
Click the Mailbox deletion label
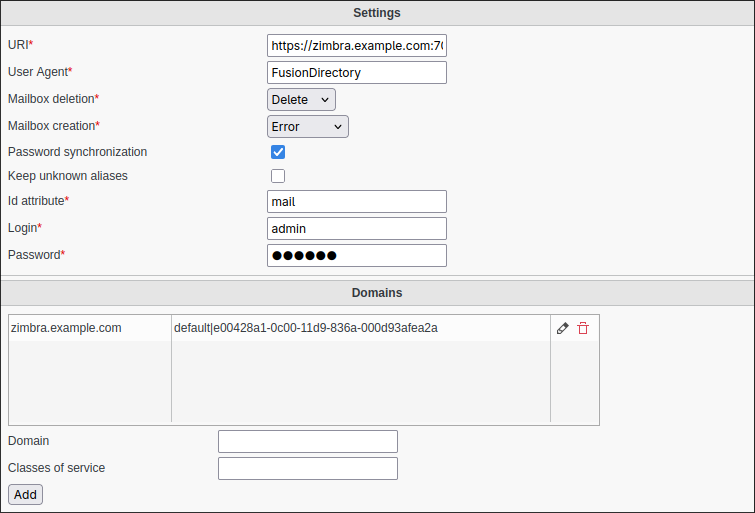(x=53, y=99)
